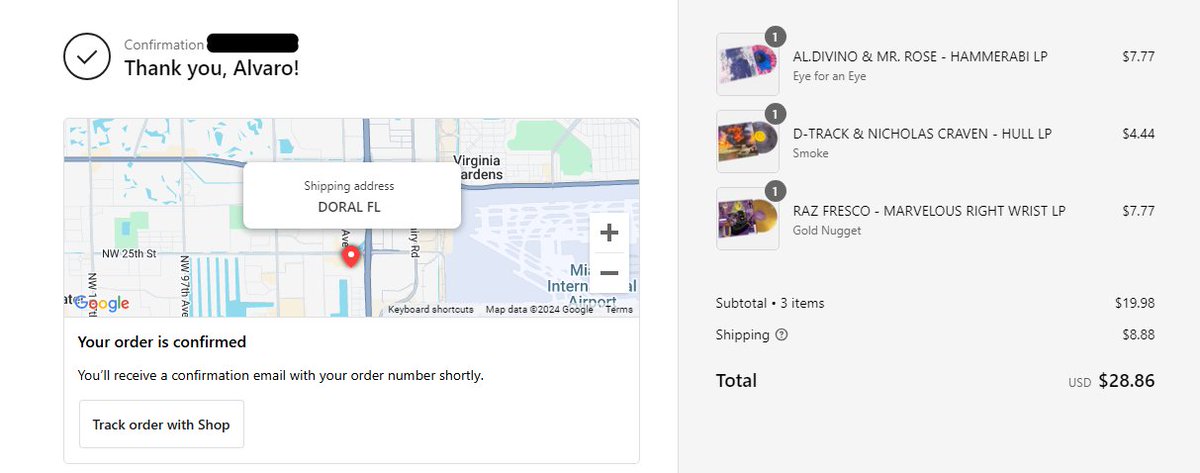Select the Hull LP album thumbnail
The image size is (1200, 473).
pyautogui.click(x=748, y=141)
